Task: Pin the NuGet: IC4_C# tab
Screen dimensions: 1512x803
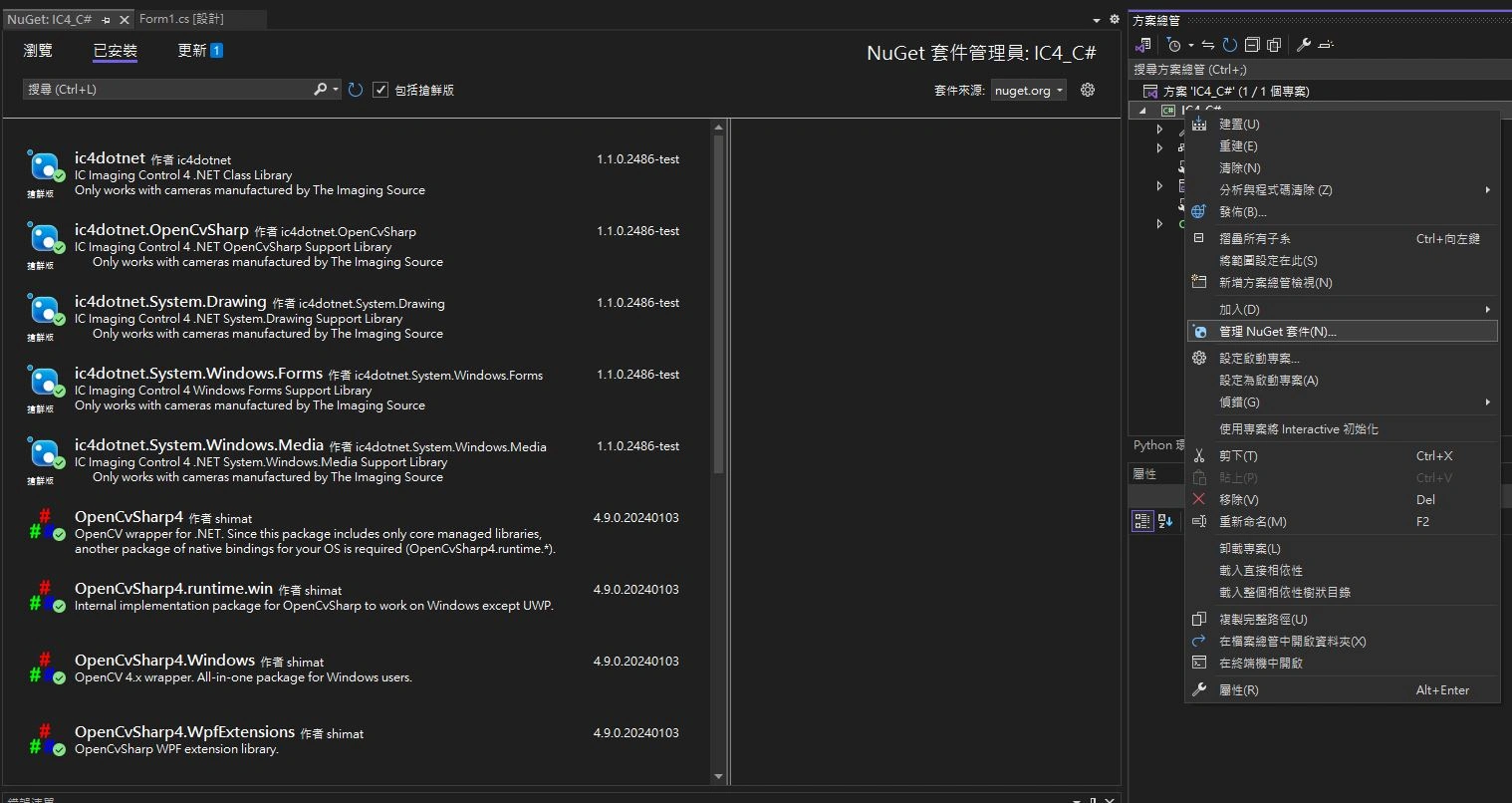Action: pos(107,19)
